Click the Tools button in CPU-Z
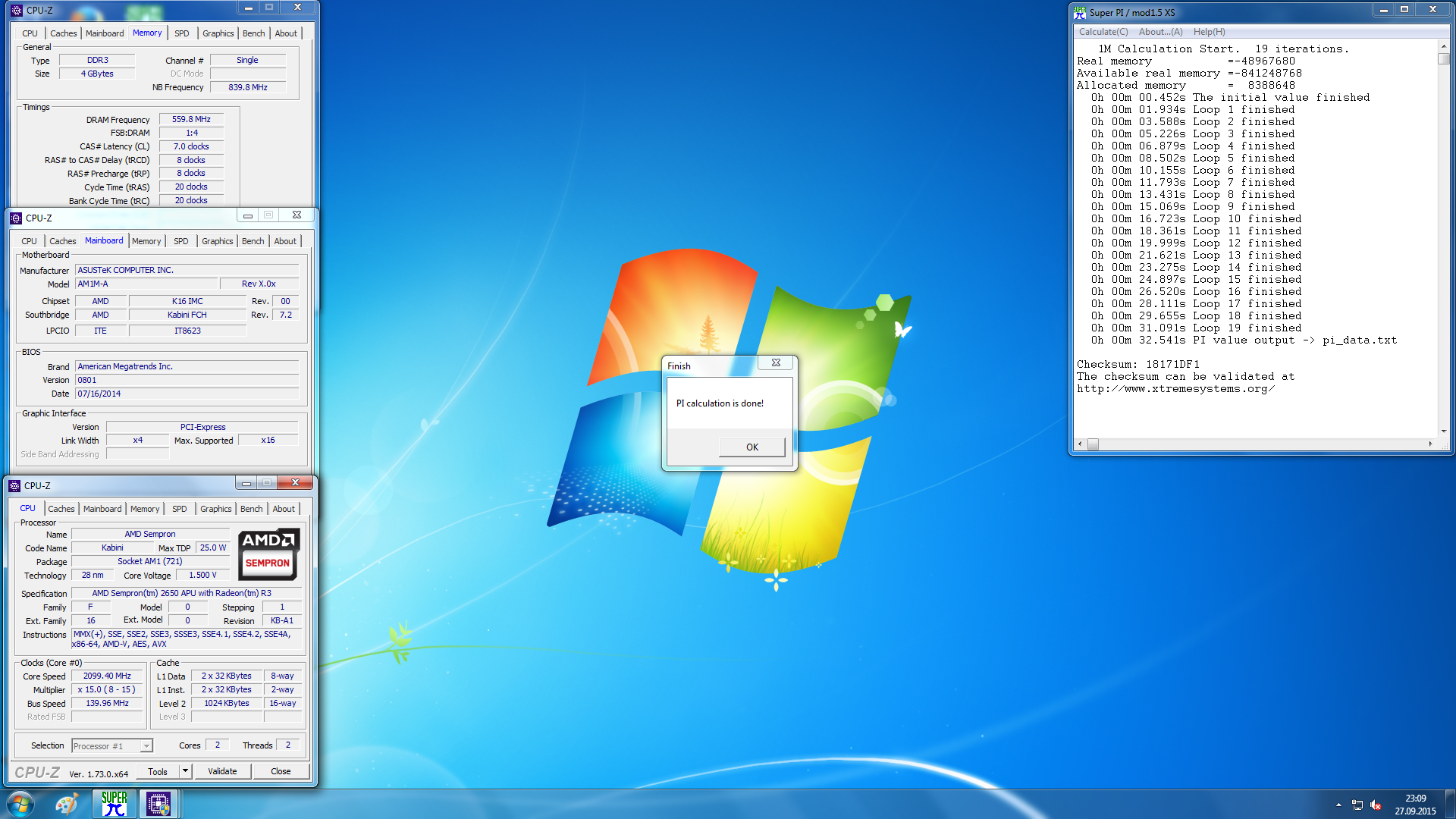This screenshot has height=819, width=1456. tap(158, 771)
